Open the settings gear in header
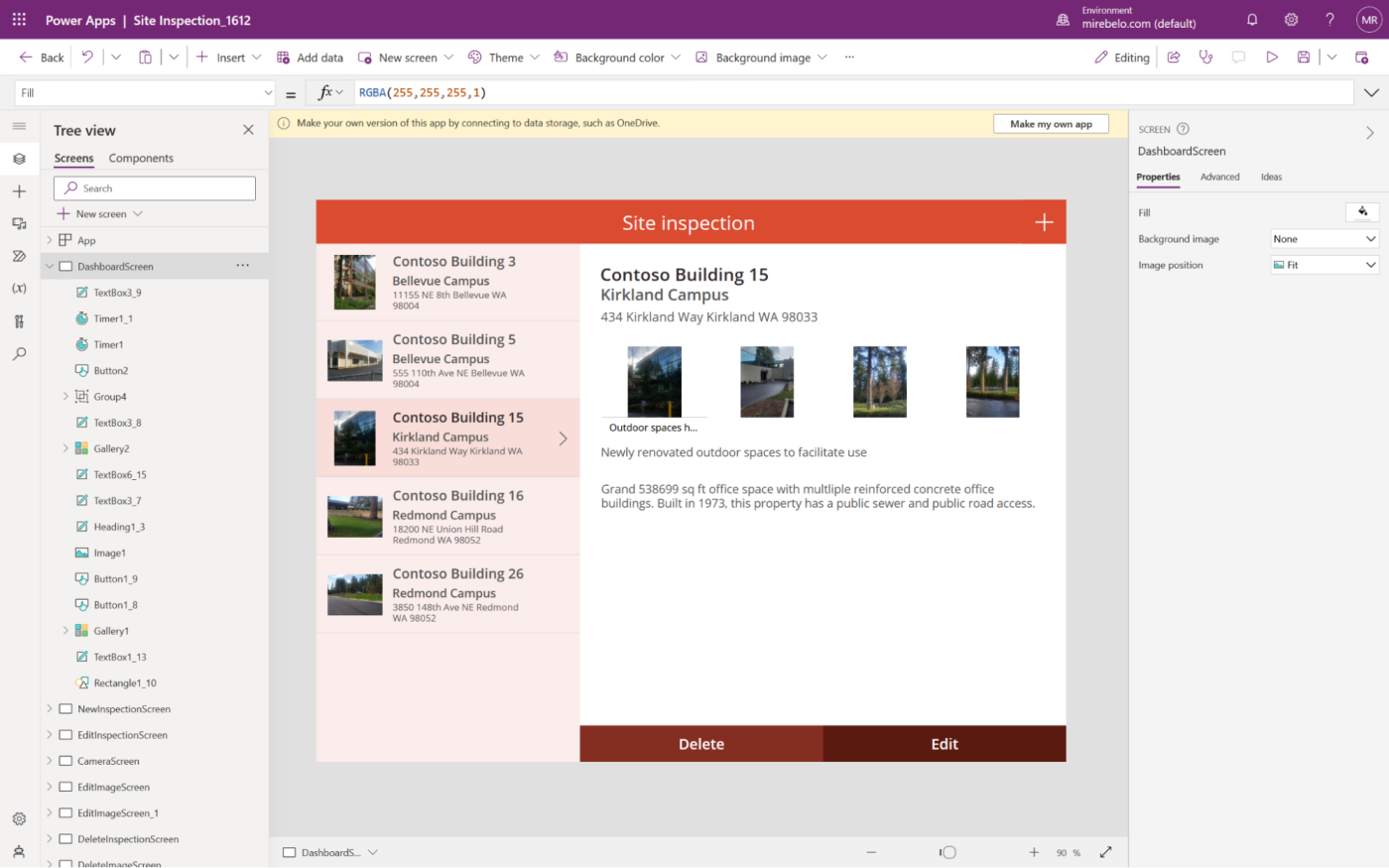Screen dimensions: 1389x868 1291,19
